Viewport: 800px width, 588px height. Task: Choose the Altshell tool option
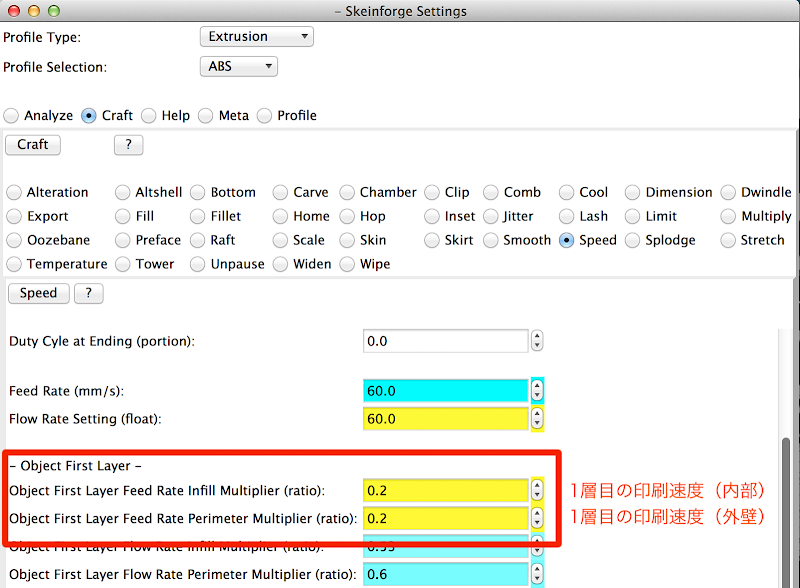(122, 192)
